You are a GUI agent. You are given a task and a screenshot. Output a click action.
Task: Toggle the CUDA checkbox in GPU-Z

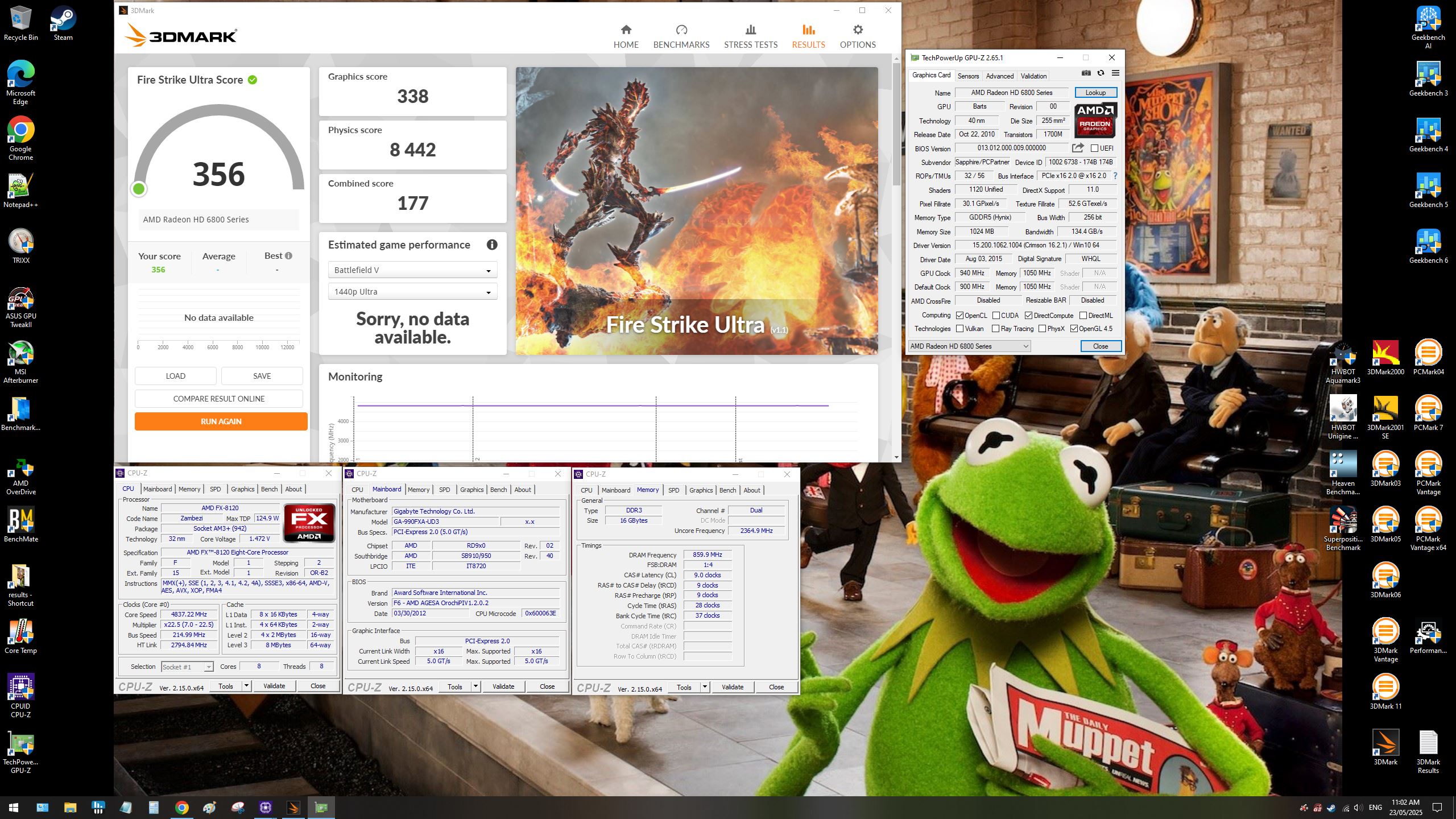click(996, 316)
